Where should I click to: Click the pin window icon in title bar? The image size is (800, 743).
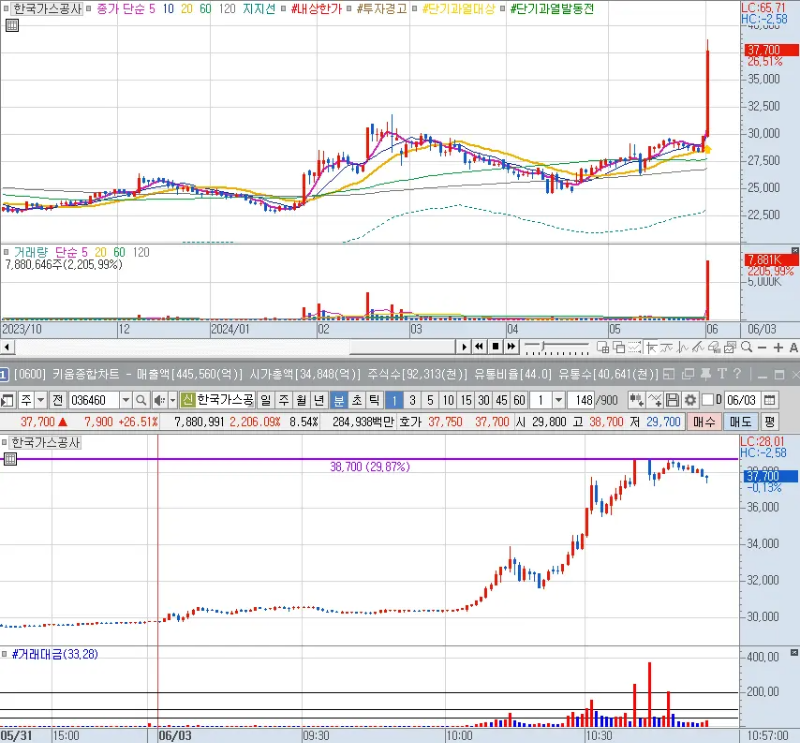pyautogui.click(x=706, y=374)
